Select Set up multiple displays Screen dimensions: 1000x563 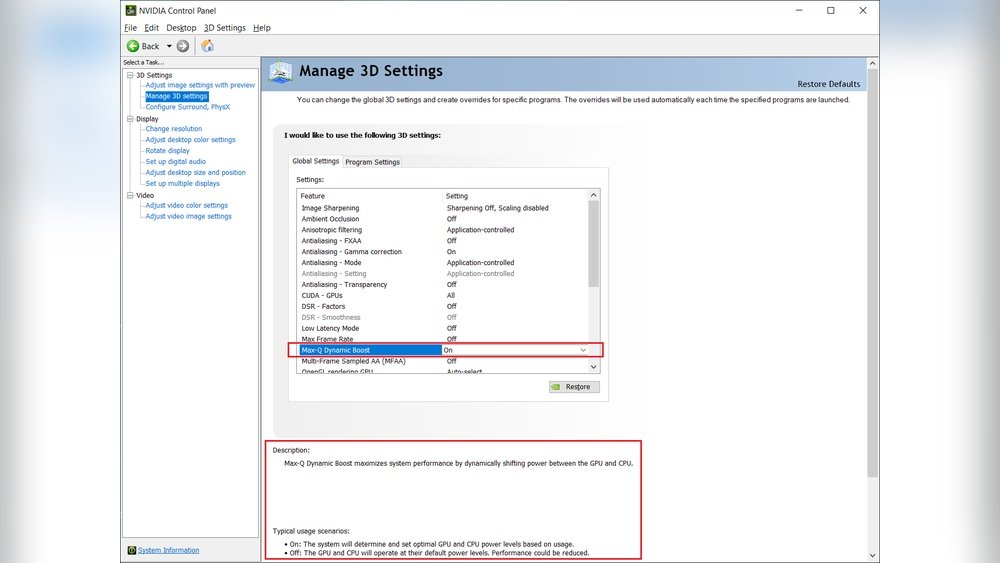[x=182, y=183]
